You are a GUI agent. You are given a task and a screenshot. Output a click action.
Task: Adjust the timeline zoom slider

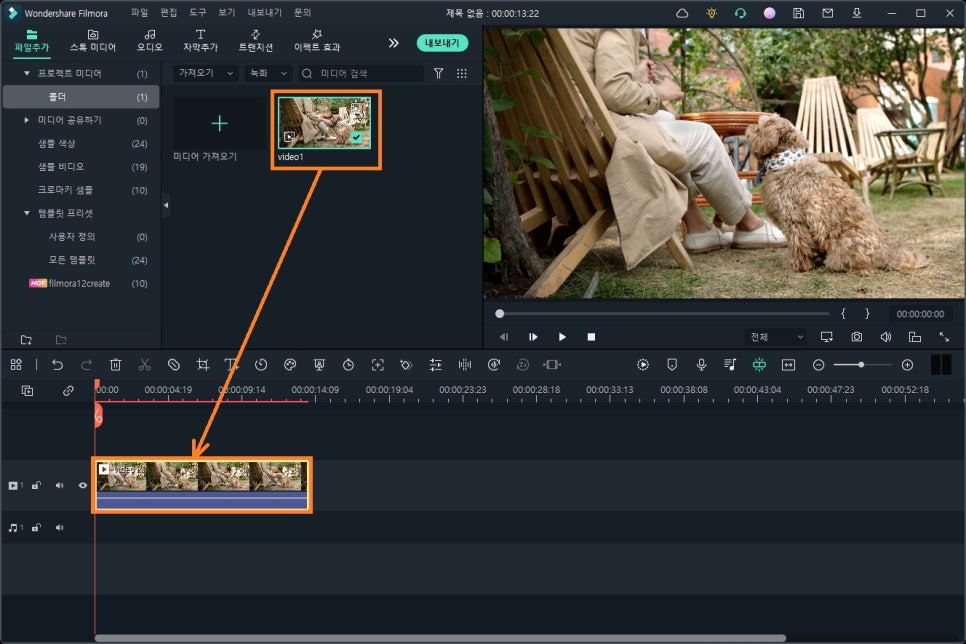[862, 365]
